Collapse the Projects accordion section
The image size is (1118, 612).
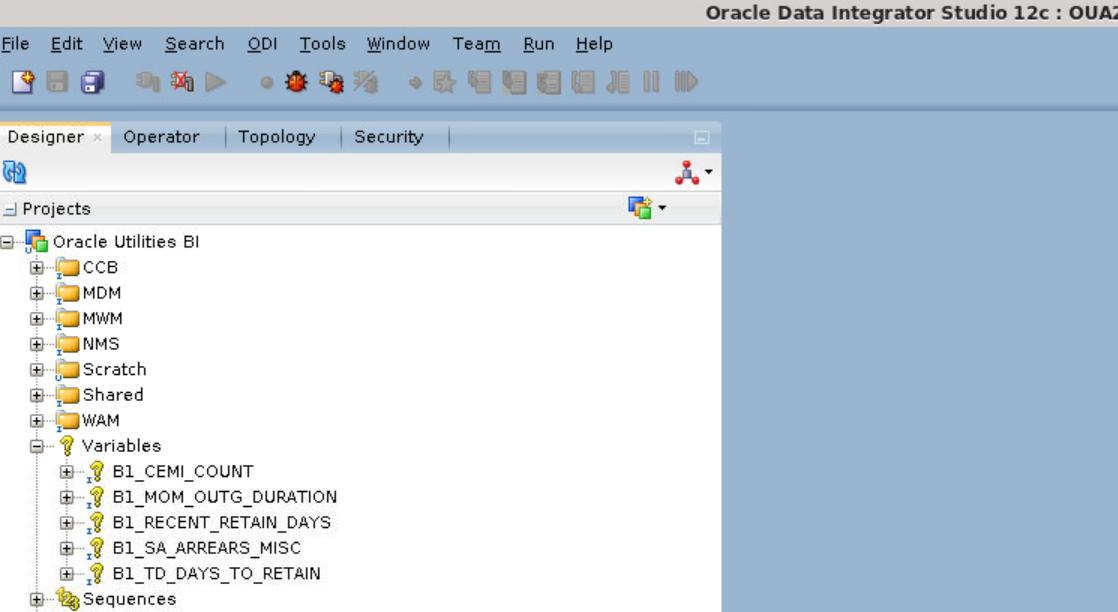10,209
